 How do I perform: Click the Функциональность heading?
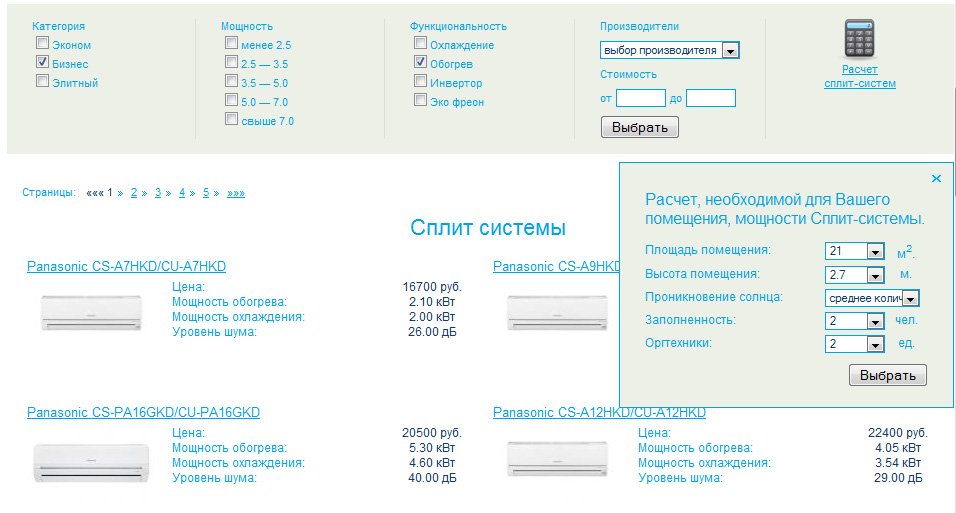[x=458, y=26]
